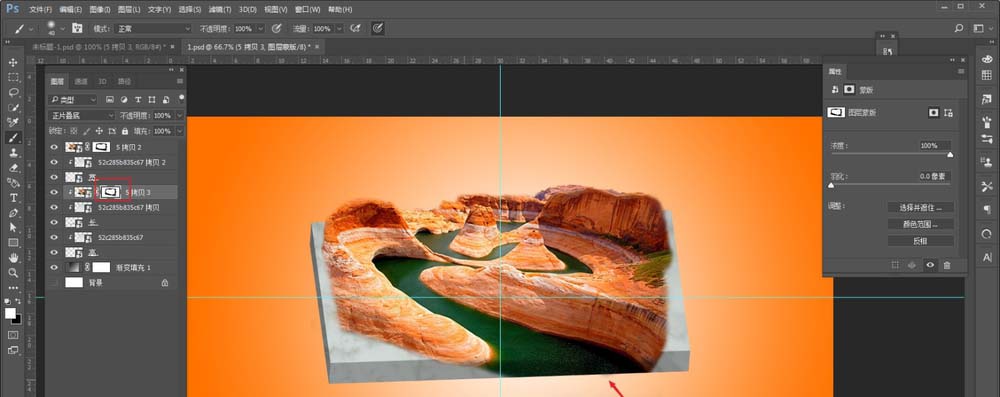Select the Eraser tool
The width and height of the screenshot is (1000, 397).
point(13,167)
